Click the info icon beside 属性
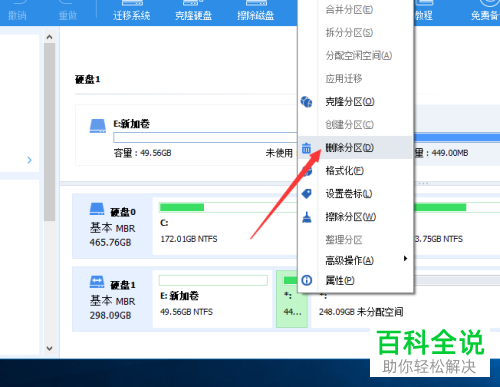This screenshot has height=387, width=500. 307,280
